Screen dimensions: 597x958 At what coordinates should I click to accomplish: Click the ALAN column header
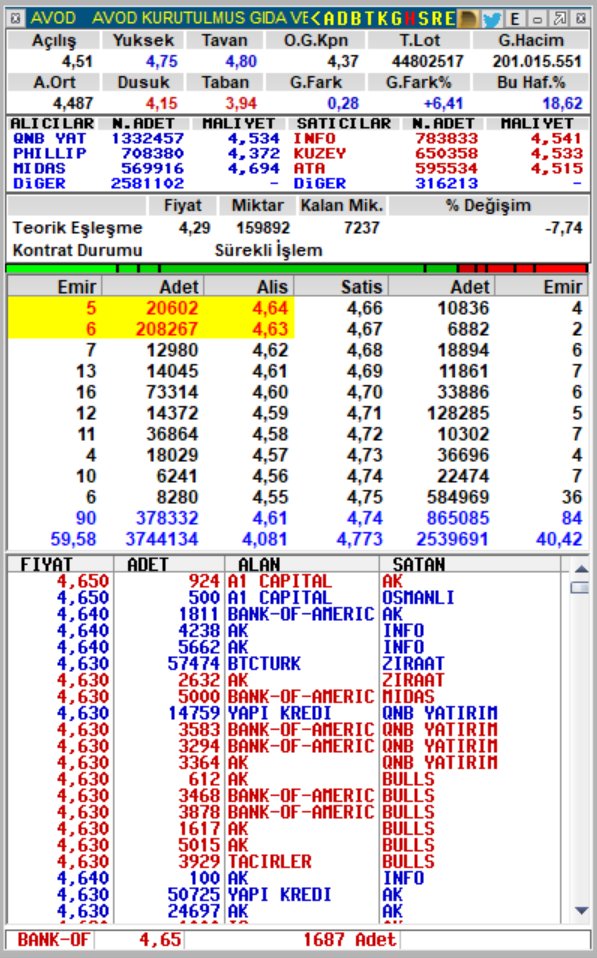(259, 564)
